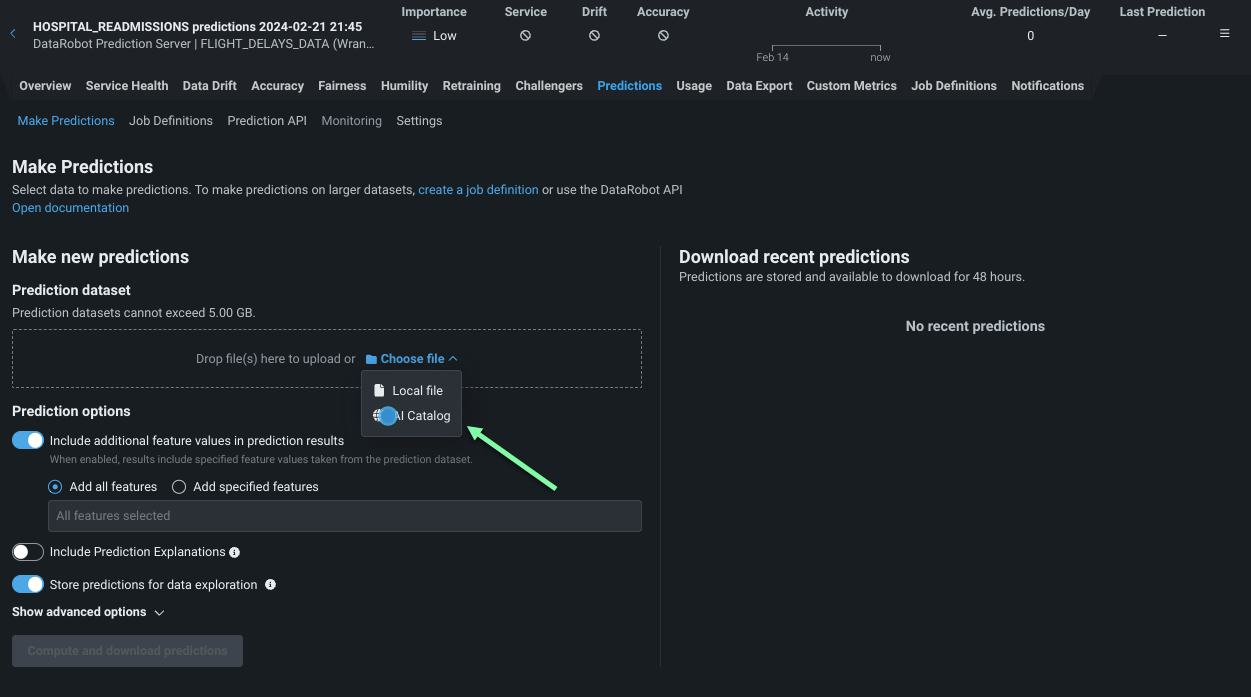Select Add specified features radio button

point(179,487)
